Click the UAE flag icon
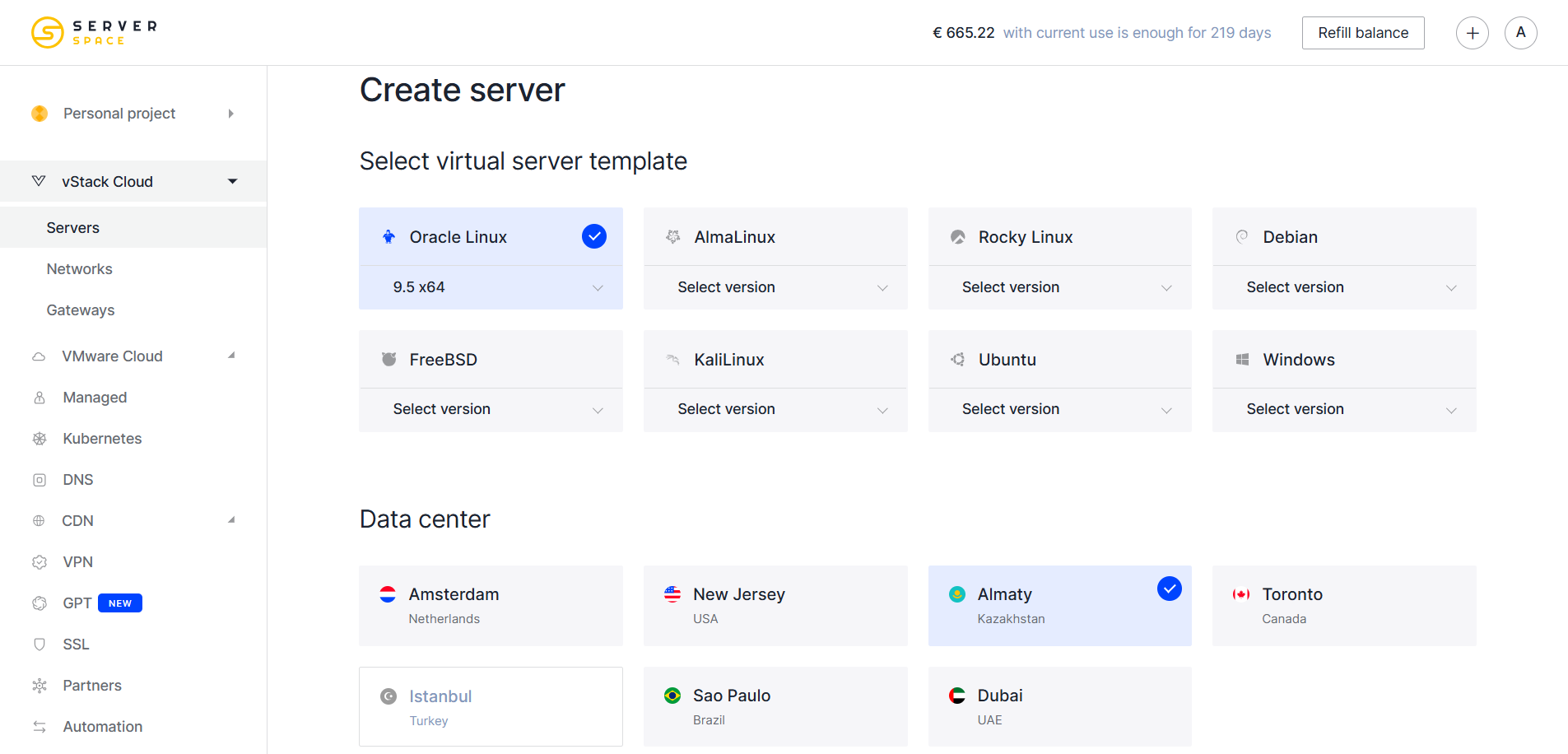 (x=957, y=696)
